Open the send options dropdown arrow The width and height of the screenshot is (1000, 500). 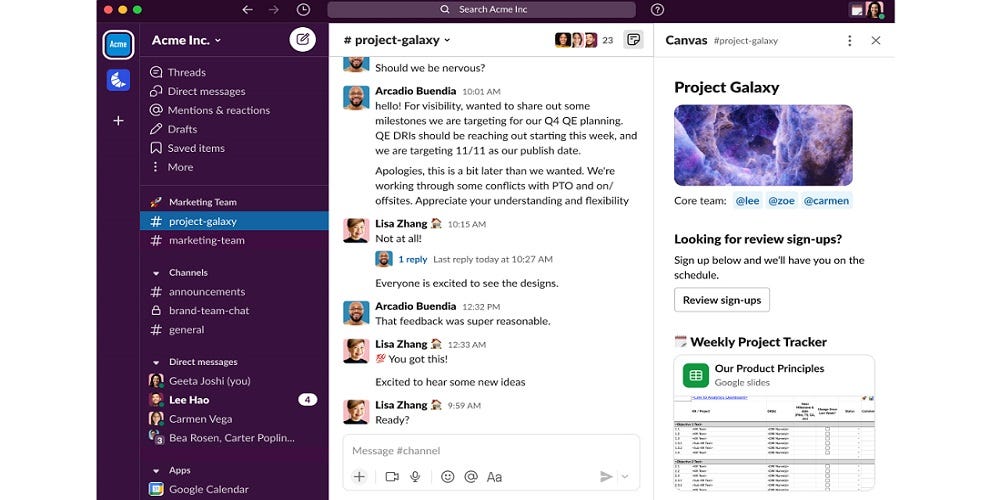tap(625, 476)
